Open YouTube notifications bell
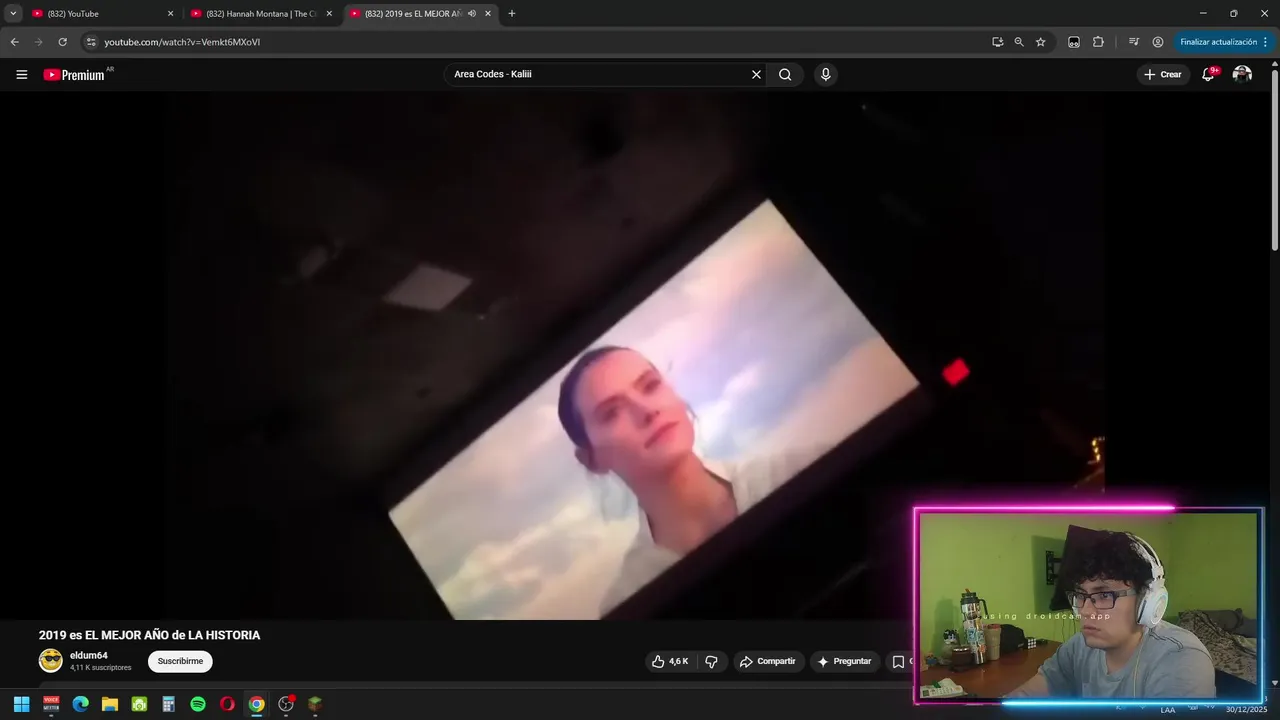Viewport: 1280px width, 720px height. tap(1208, 74)
